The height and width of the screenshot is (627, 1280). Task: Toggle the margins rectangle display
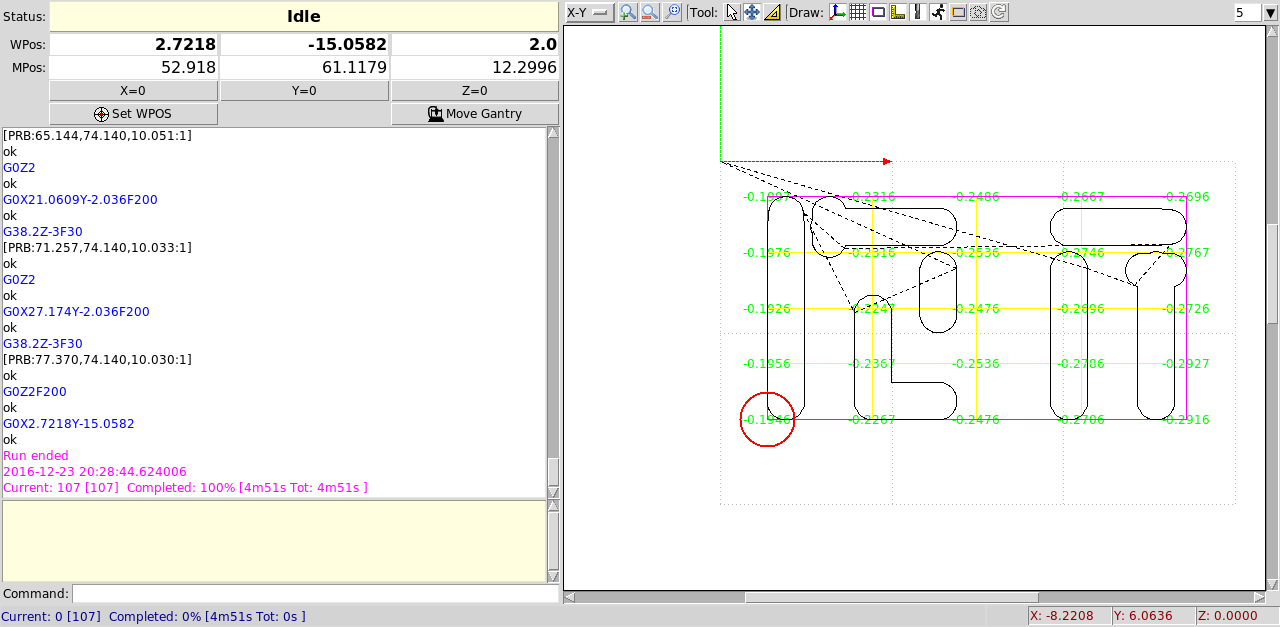[x=878, y=12]
